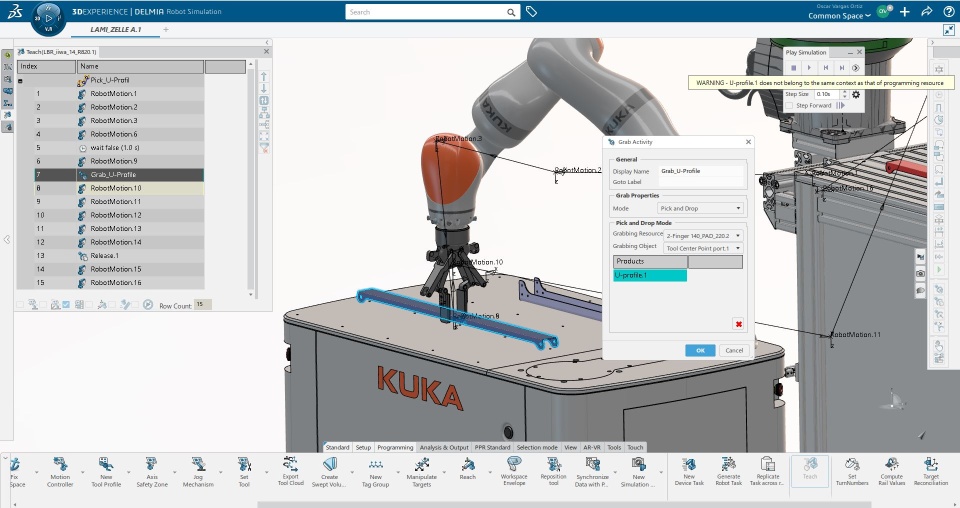
Task: Open the Setup tab
Action: (x=363, y=447)
